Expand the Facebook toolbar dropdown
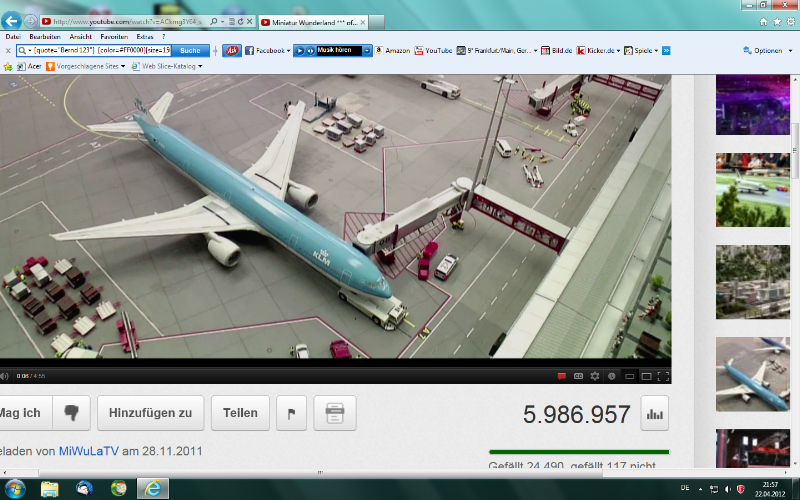 (289, 50)
